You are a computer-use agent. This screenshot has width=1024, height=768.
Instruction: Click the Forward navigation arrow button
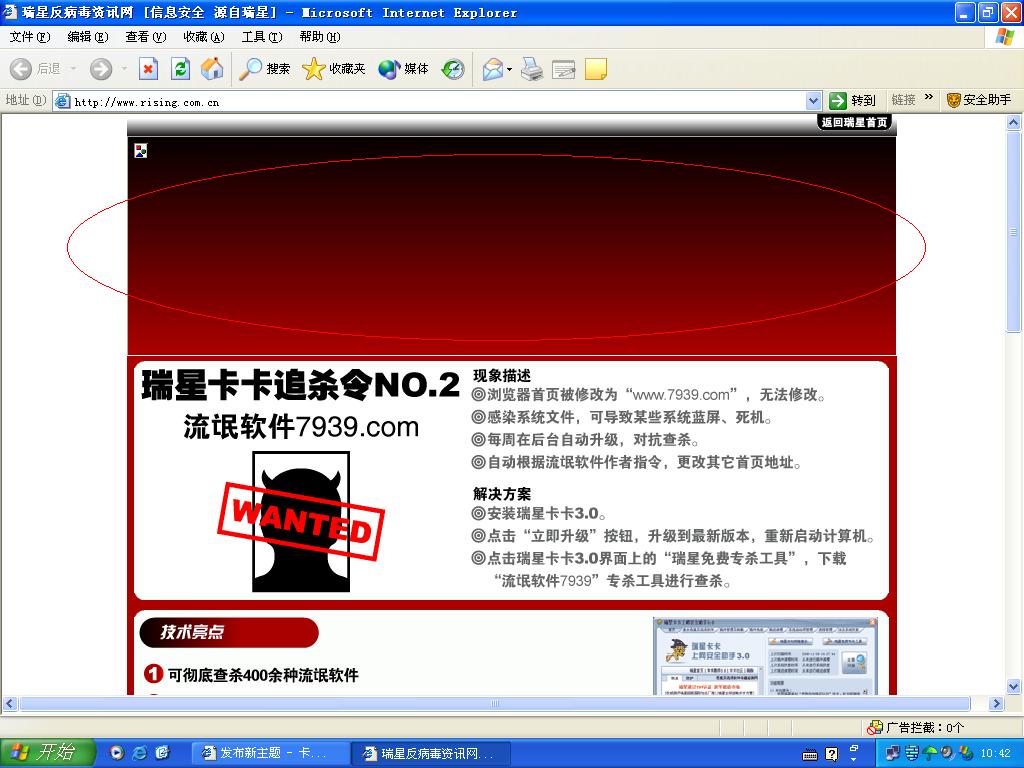coord(101,69)
